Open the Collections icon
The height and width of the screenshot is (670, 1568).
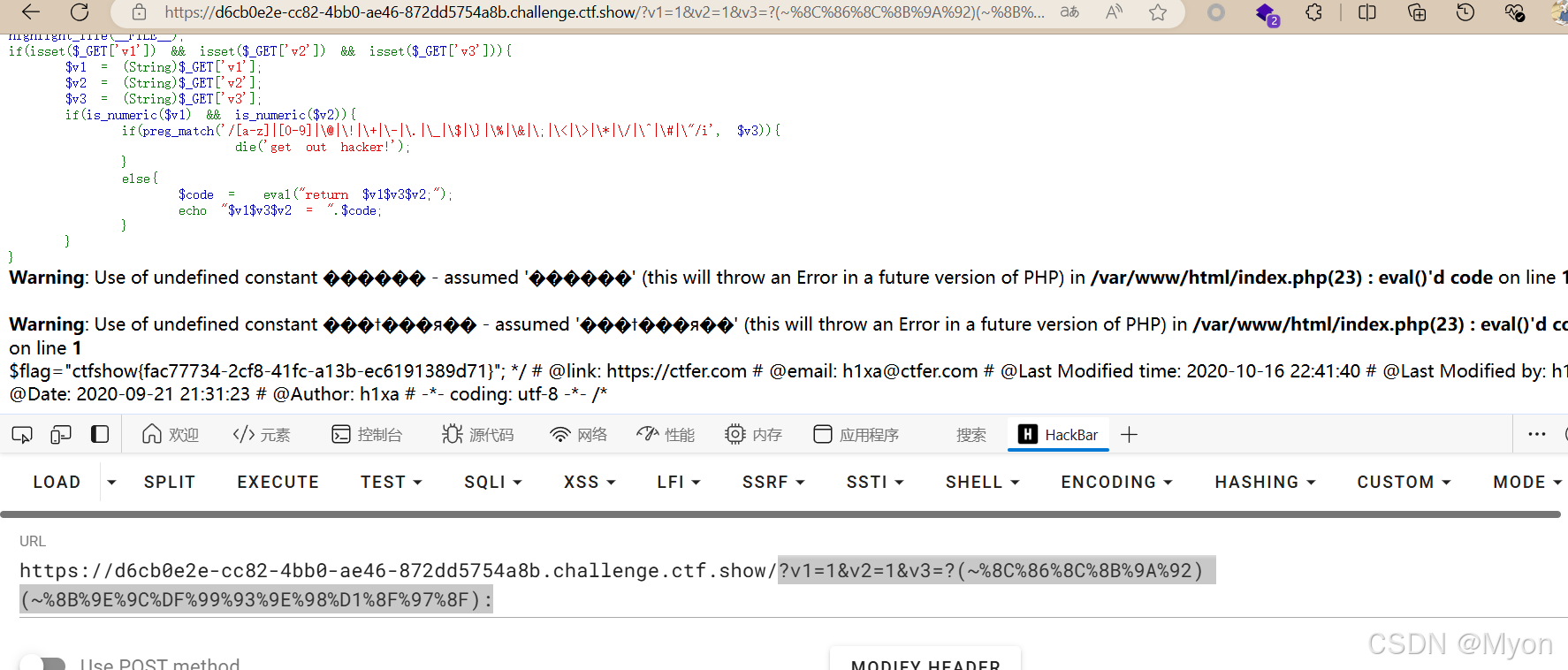point(1417,12)
